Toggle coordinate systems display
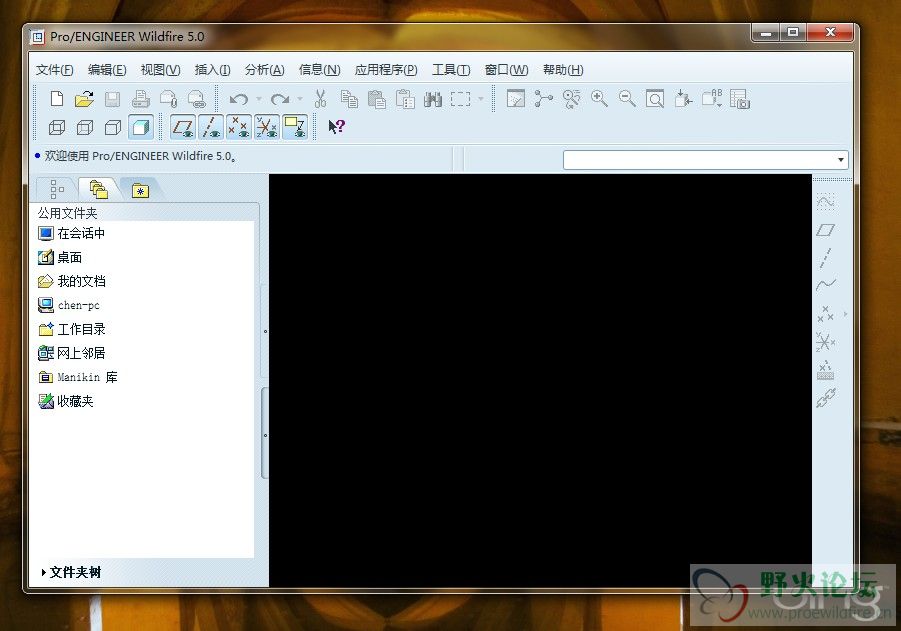 pos(267,127)
